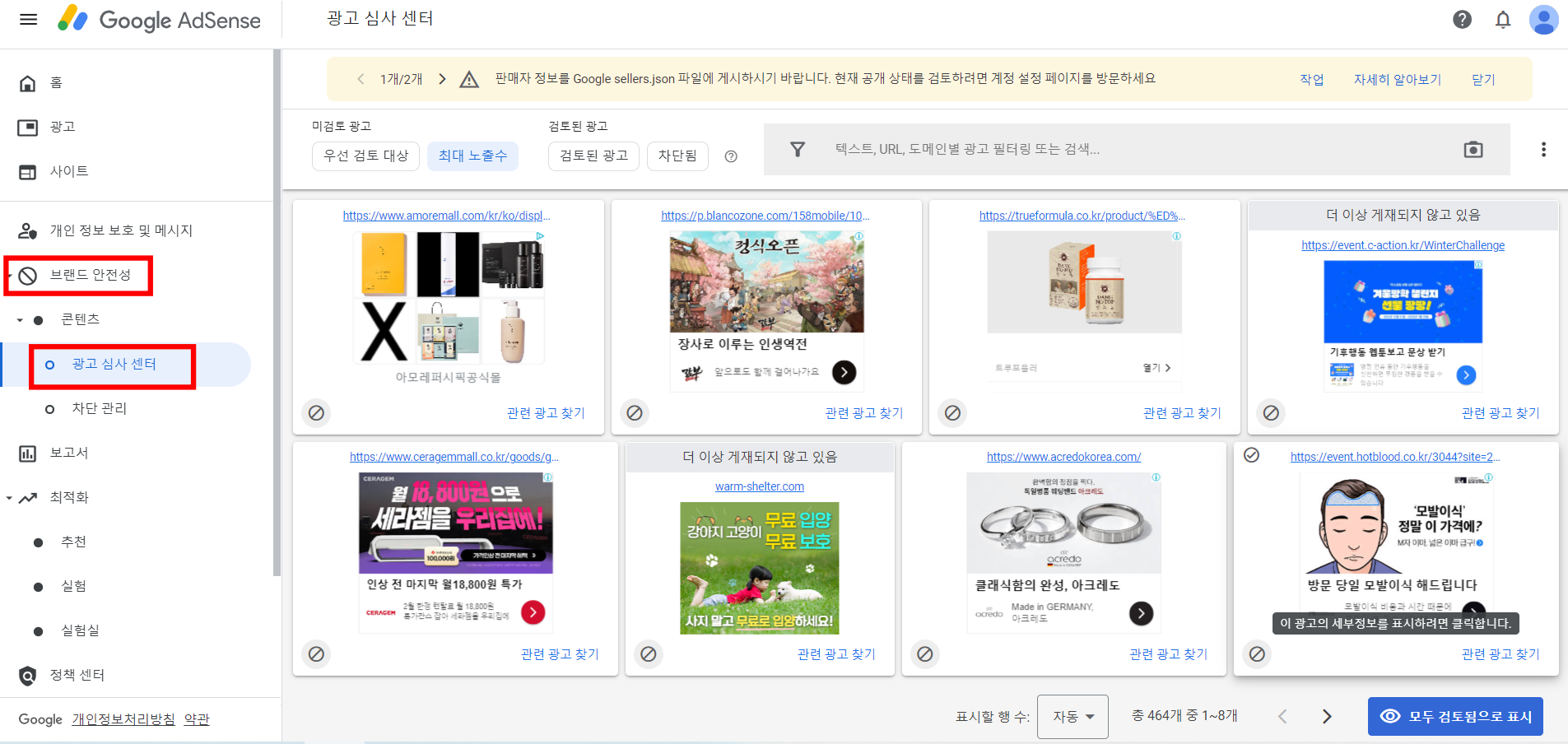Go to the next notification message
Viewport: 1568px width, 744px height.
coord(442,79)
